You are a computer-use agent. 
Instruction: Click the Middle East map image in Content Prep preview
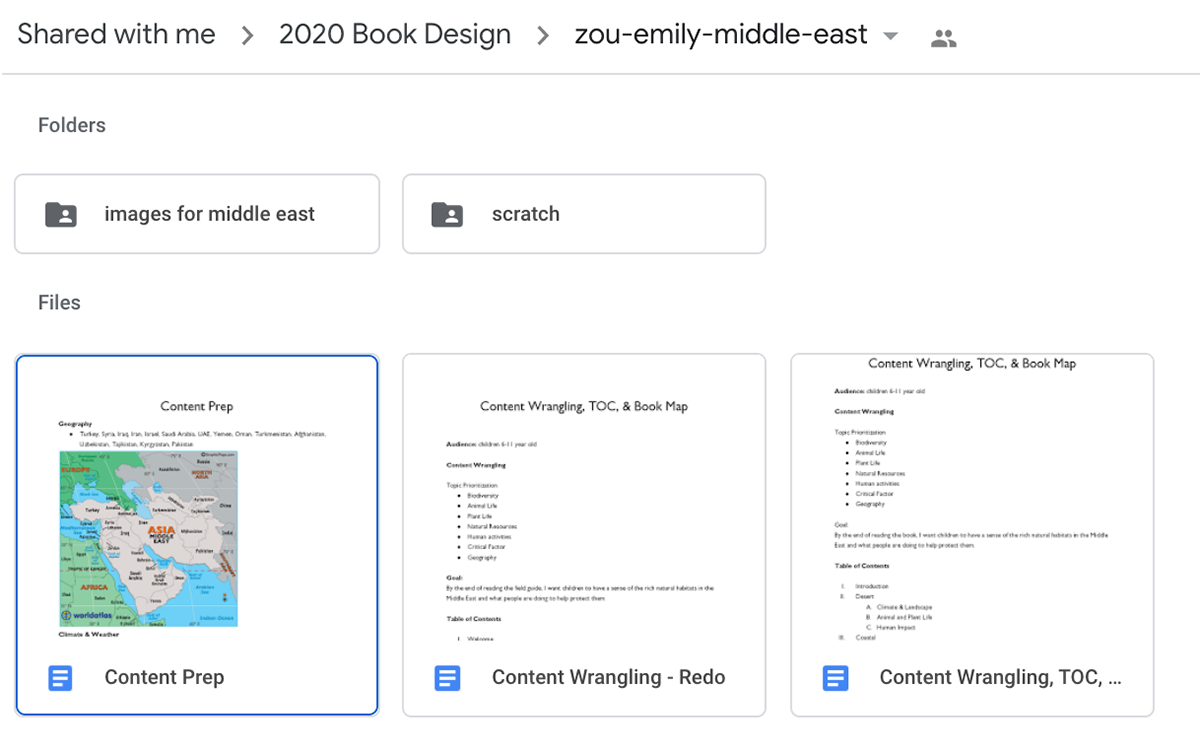click(149, 538)
